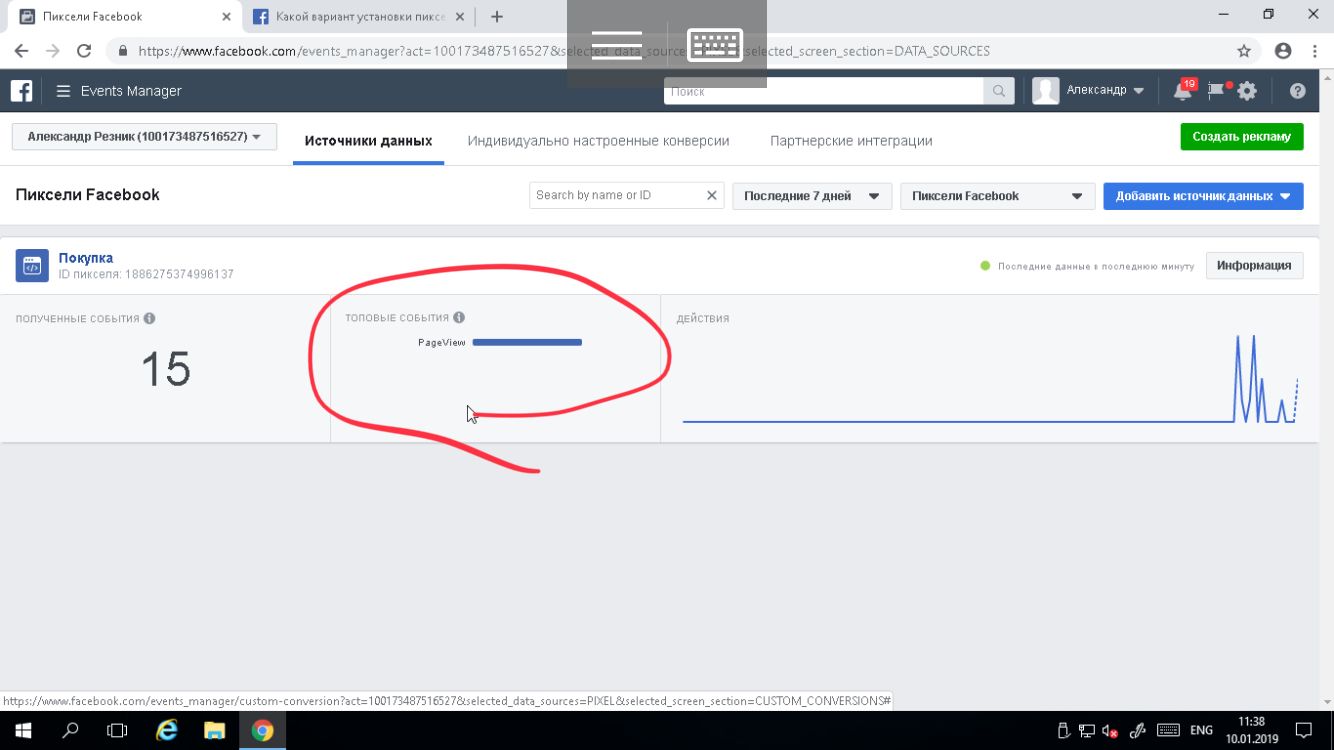Switch to Партнерские интеграции tab
This screenshot has height=750, width=1334.
(851, 141)
